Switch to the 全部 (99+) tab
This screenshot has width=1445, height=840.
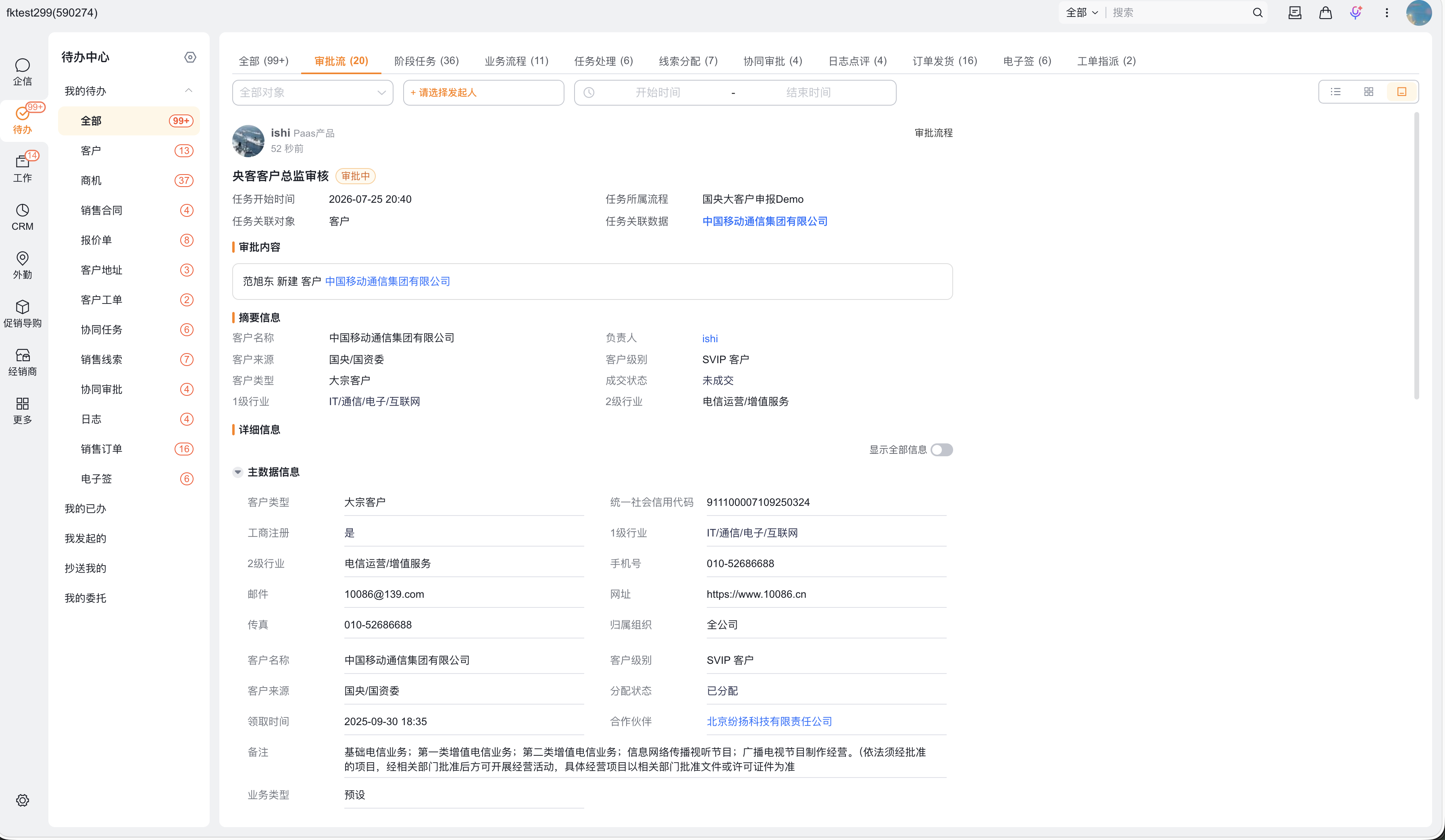[264, 61]
